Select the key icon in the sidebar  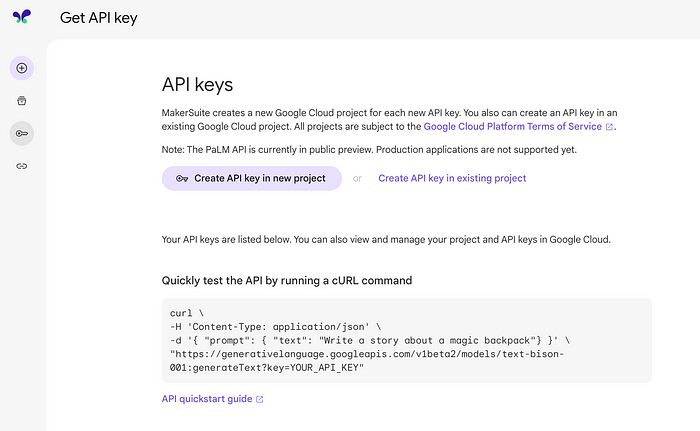click(x=22, y=133)
